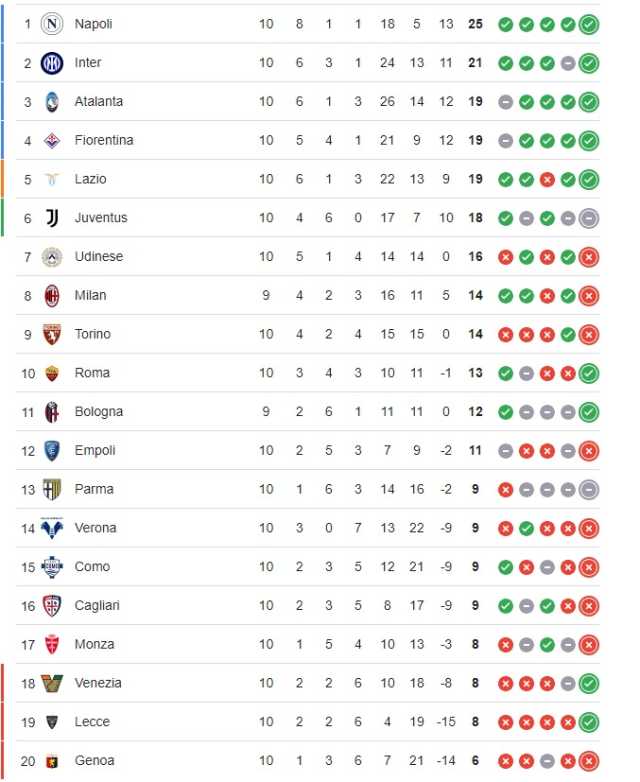Click the Cagliari club crest
Screen dimensions: 640x782
(x=52, y=606)
